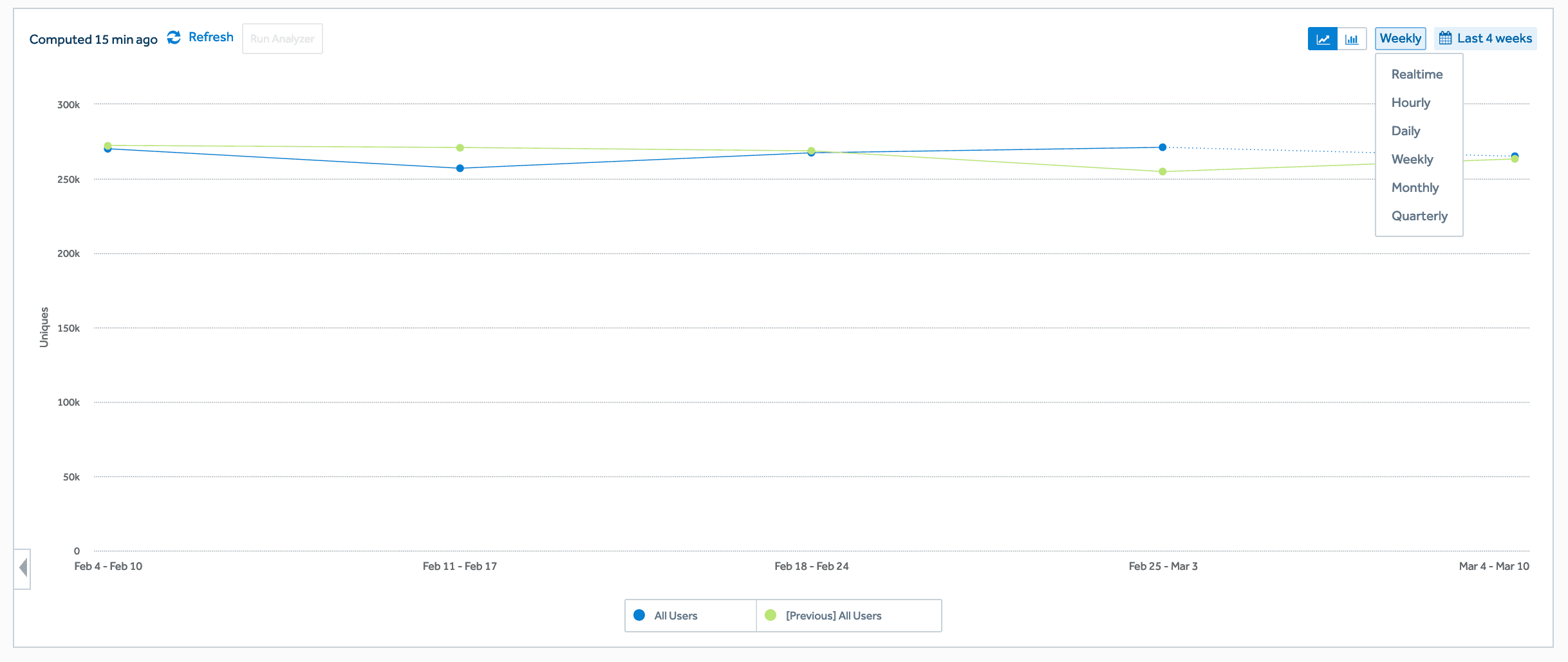Click the Refresh link
Screen dimensions: 1568x662
click(x=210, y=37)
